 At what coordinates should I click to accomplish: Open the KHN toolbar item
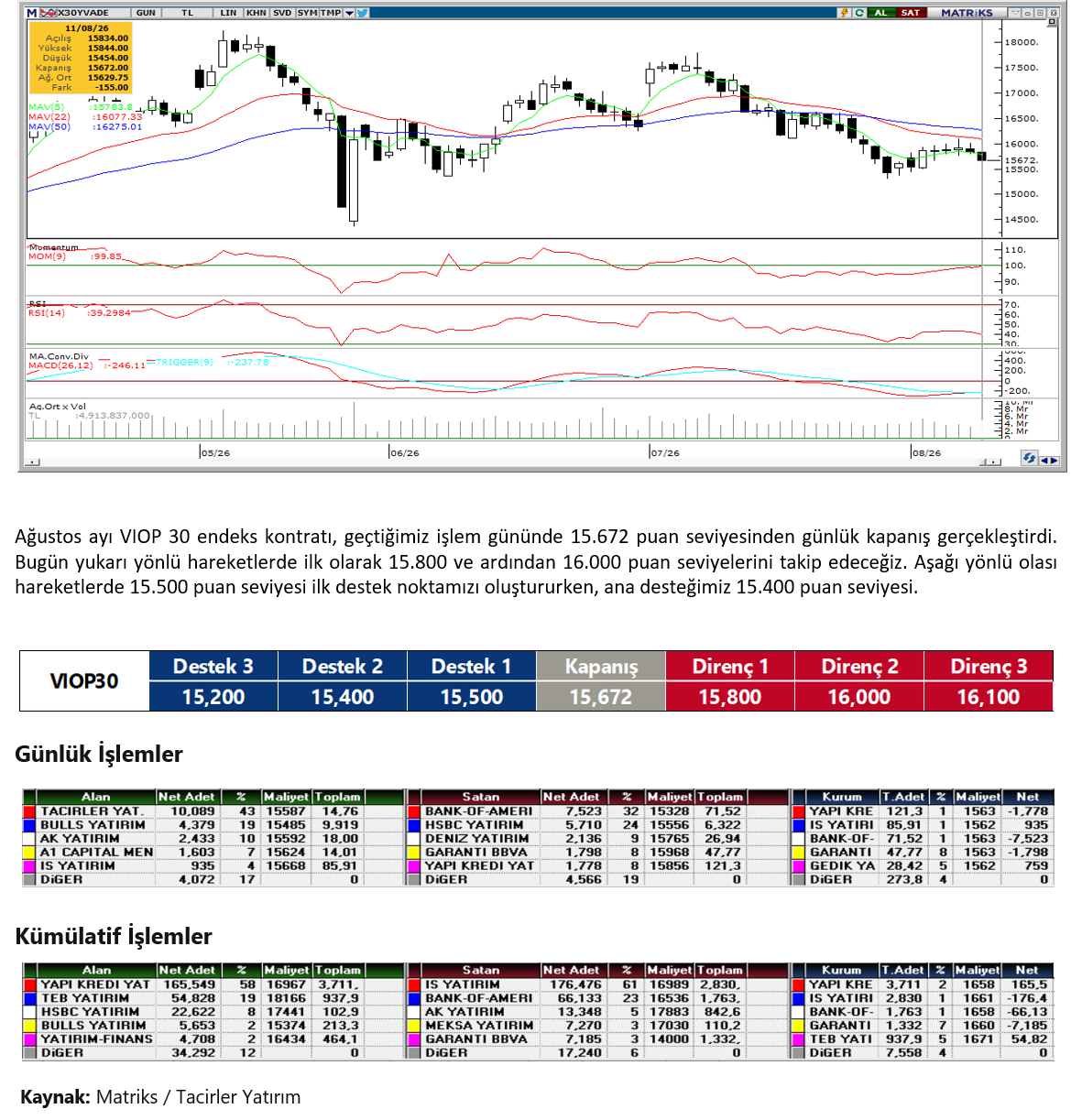click(x=257, y=13)
